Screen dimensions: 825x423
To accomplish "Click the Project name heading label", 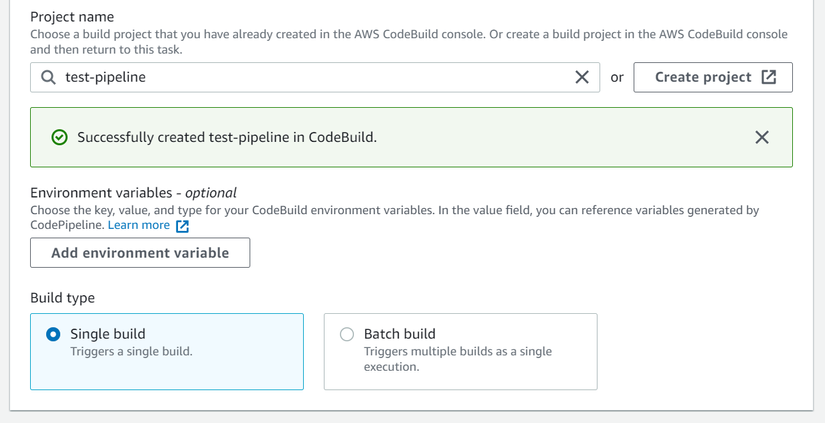I will coord(72,17).
